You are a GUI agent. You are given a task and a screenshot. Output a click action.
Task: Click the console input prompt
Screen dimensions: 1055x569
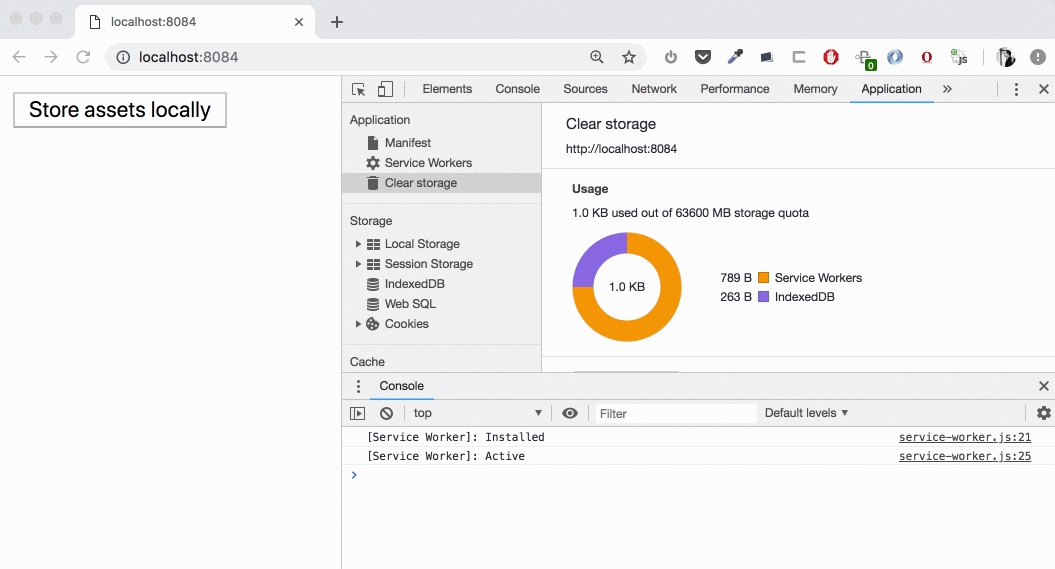click(698, 475)
